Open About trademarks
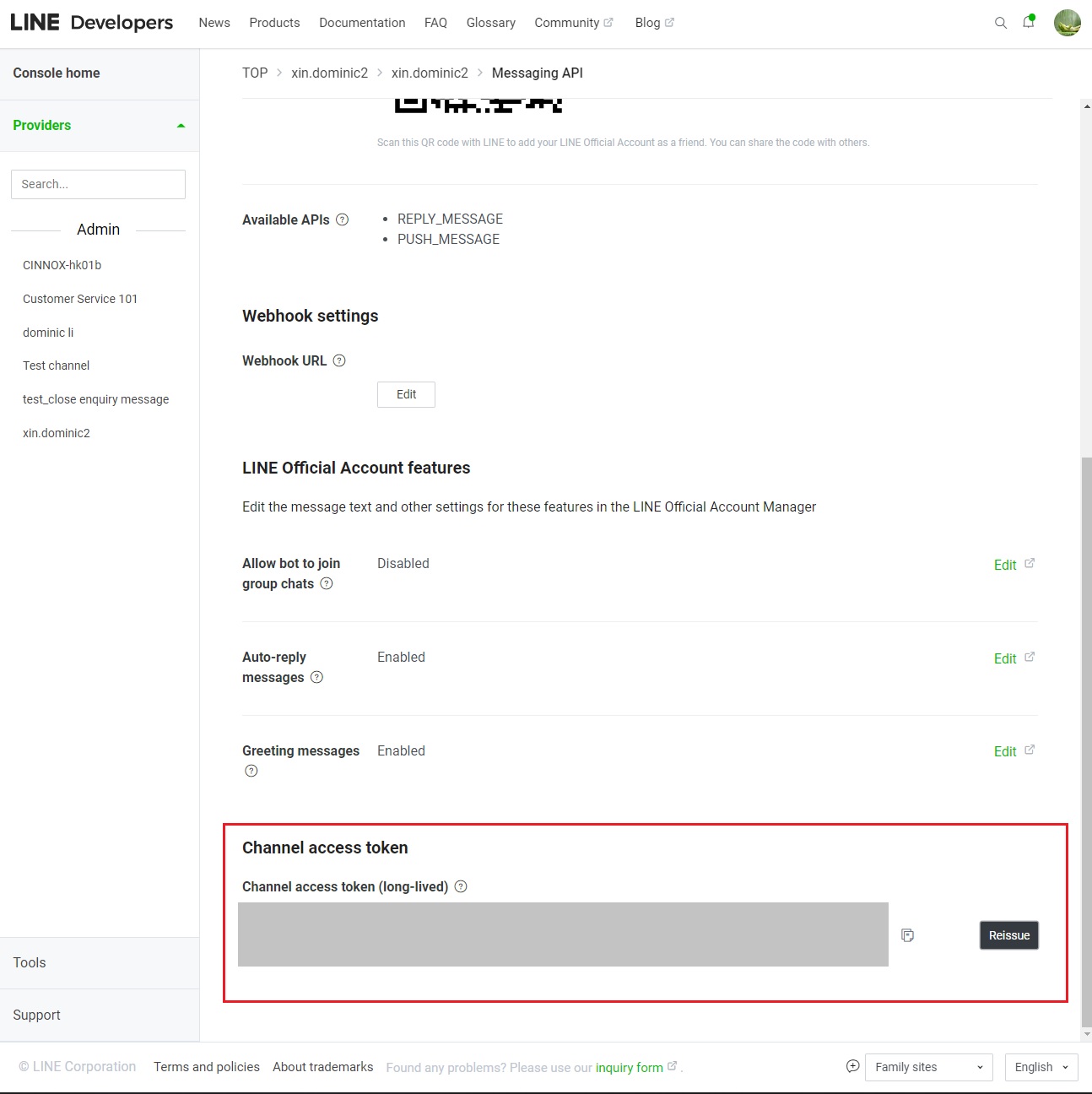This screenshot has height=1094, width=1092. point(323,1067)
